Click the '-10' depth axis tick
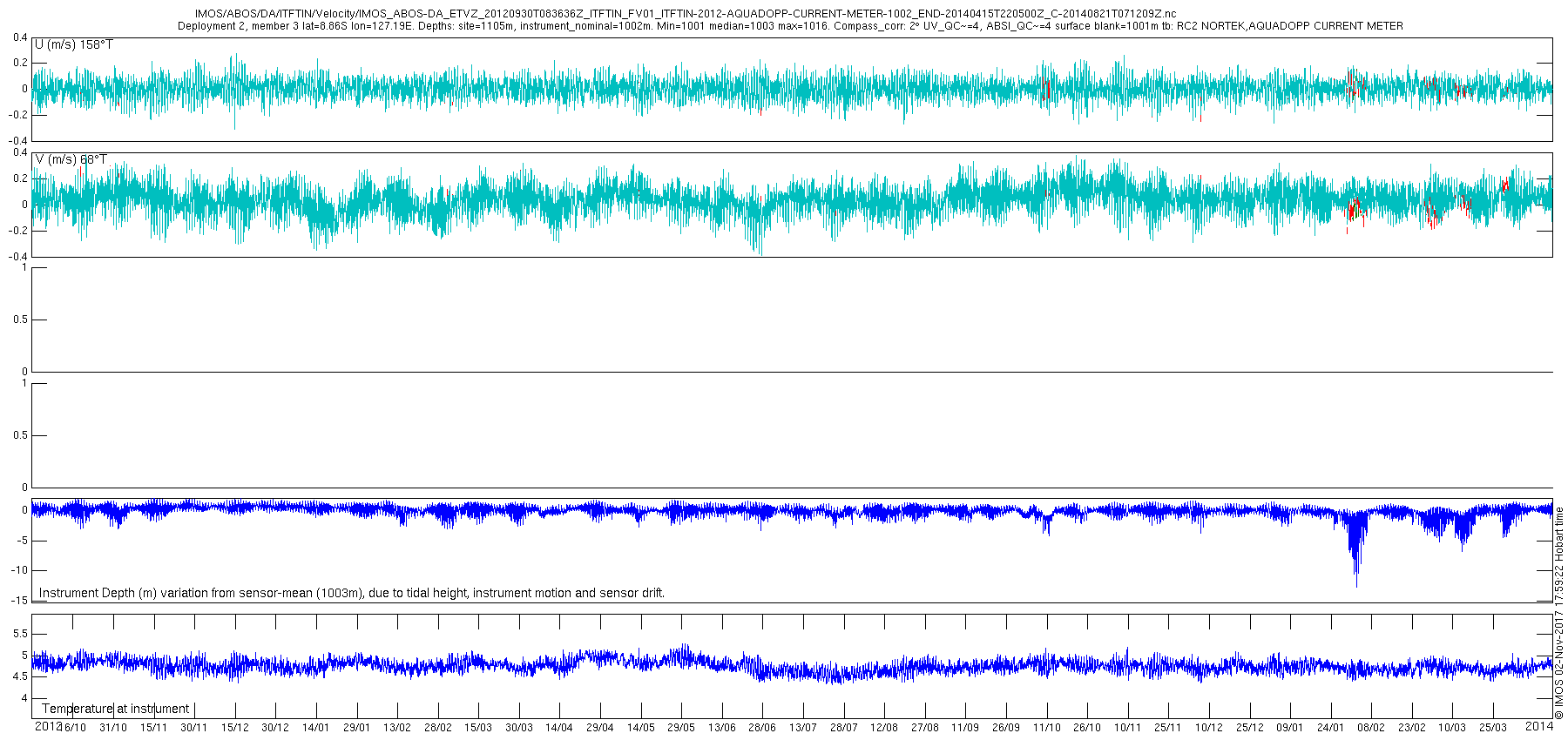Viewport: 1568px width, 740px height. (x=19, y=570)
